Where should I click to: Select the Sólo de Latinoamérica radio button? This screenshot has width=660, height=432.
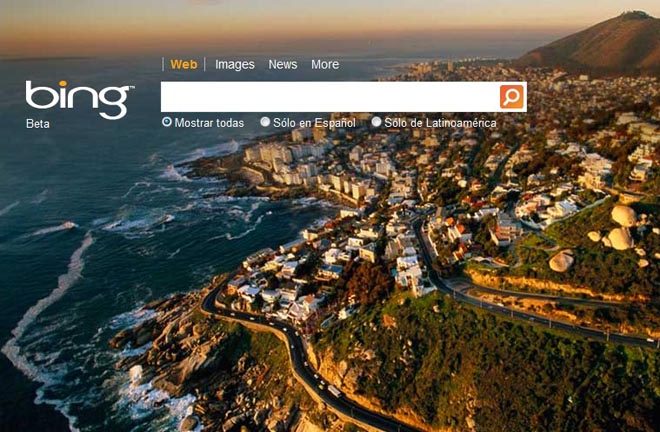(x=376, y=122)
